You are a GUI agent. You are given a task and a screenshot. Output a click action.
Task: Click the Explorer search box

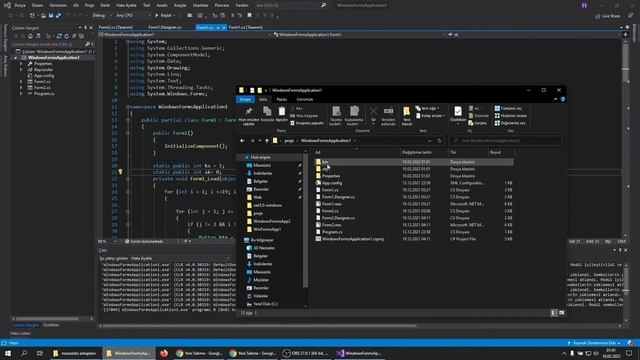pos(506,141)
